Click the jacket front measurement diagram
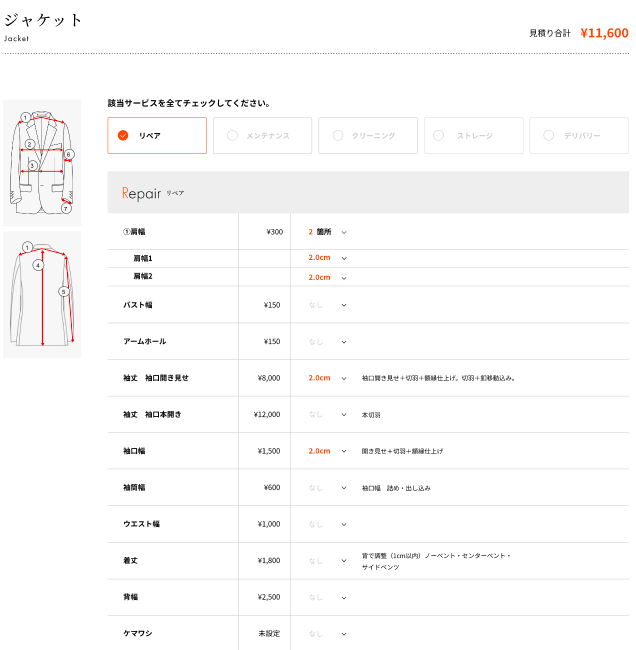Screen dimensions: 636x650 pos(42,162)
